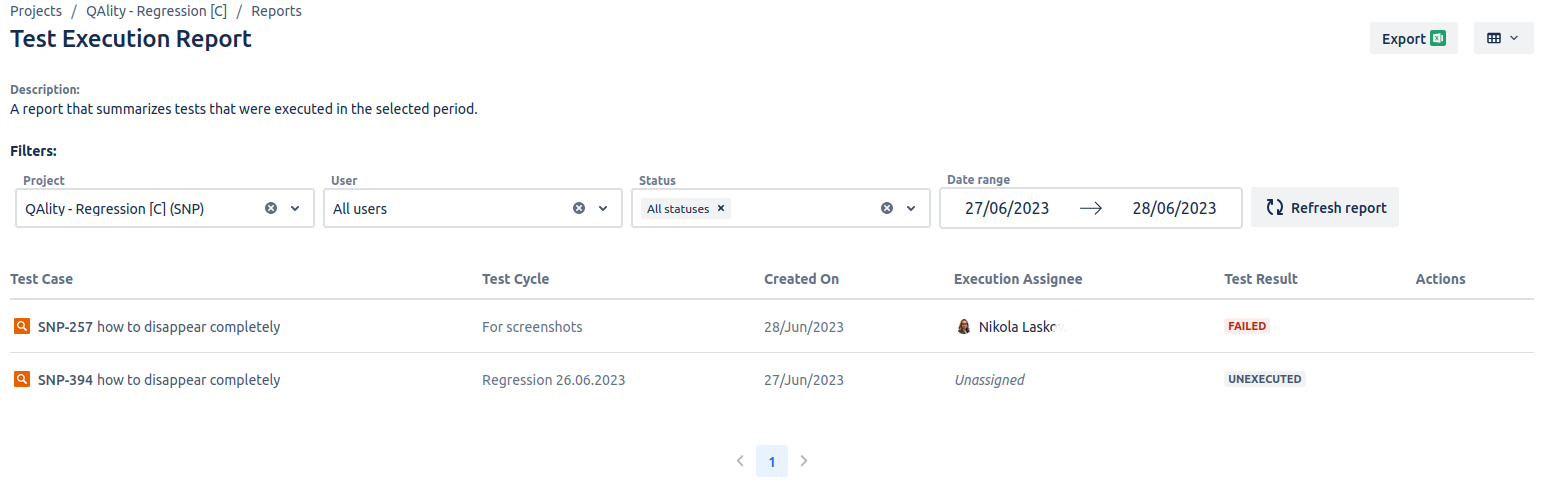Image resolution: width=1545 pixels, height=486 pixels.
Task: Click Nikola's assignee avatar
Action: coord(964,326)
